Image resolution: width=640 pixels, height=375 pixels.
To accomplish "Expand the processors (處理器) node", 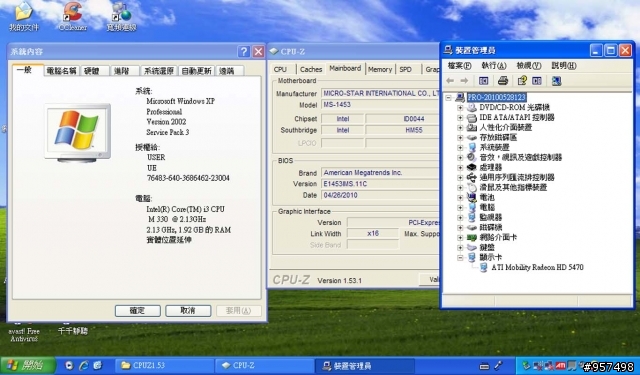I will [x=460, y=167].
